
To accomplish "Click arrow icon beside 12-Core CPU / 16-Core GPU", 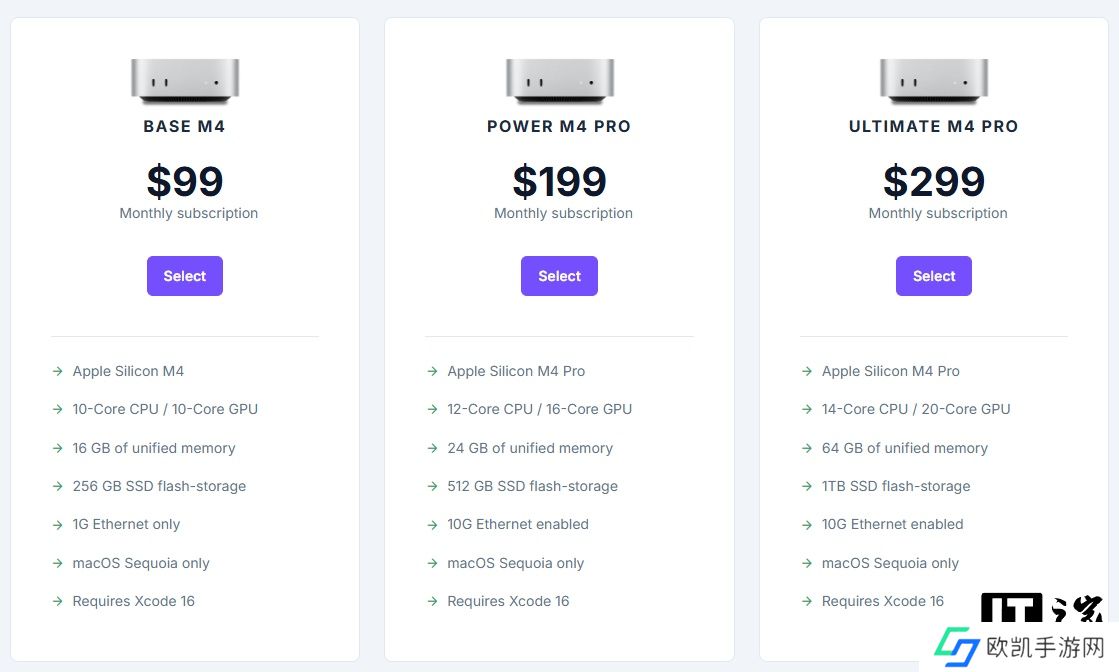I will pyautogui.click(x=432, y=409).
